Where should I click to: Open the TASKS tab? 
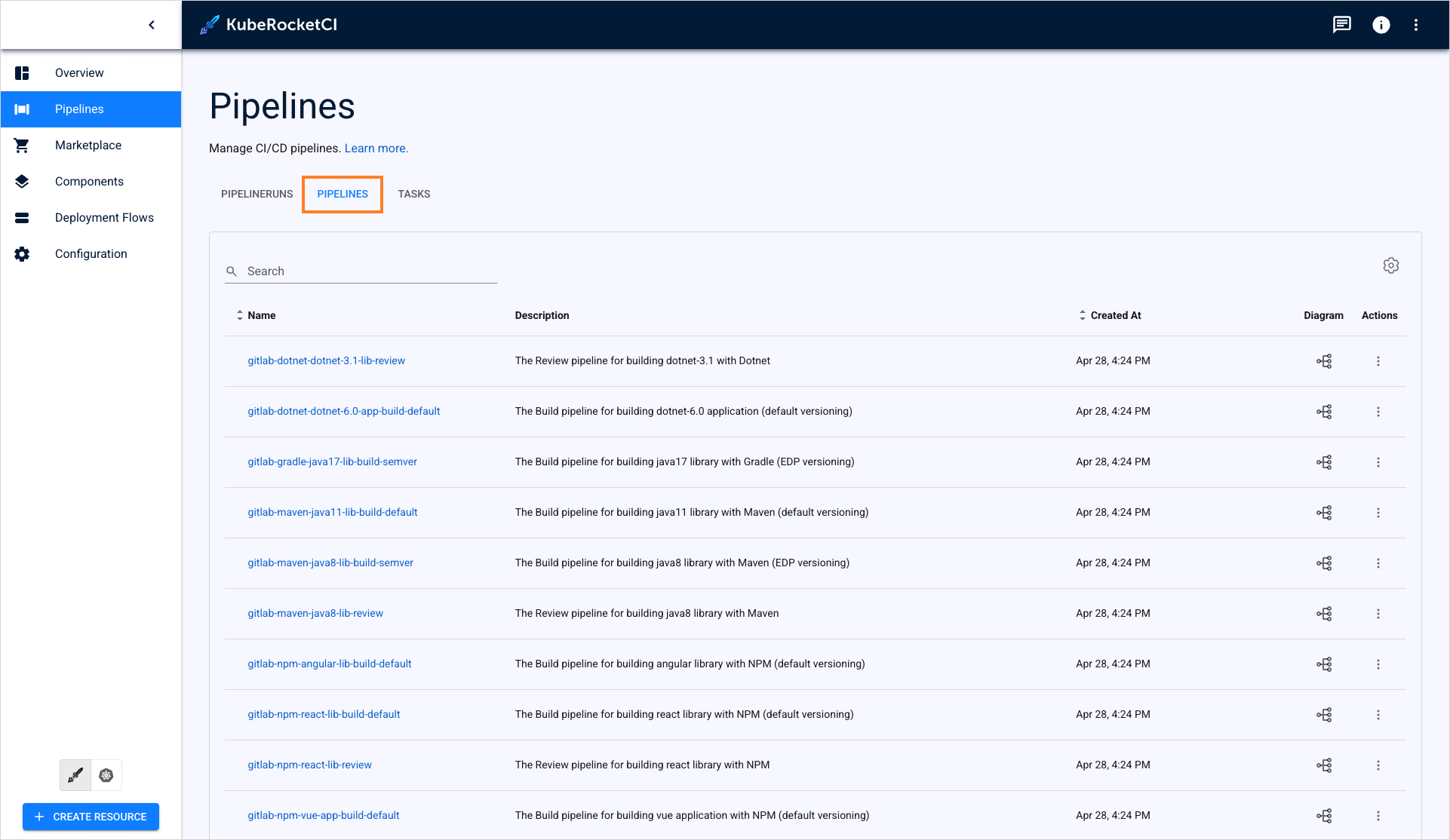pos(413,194)
